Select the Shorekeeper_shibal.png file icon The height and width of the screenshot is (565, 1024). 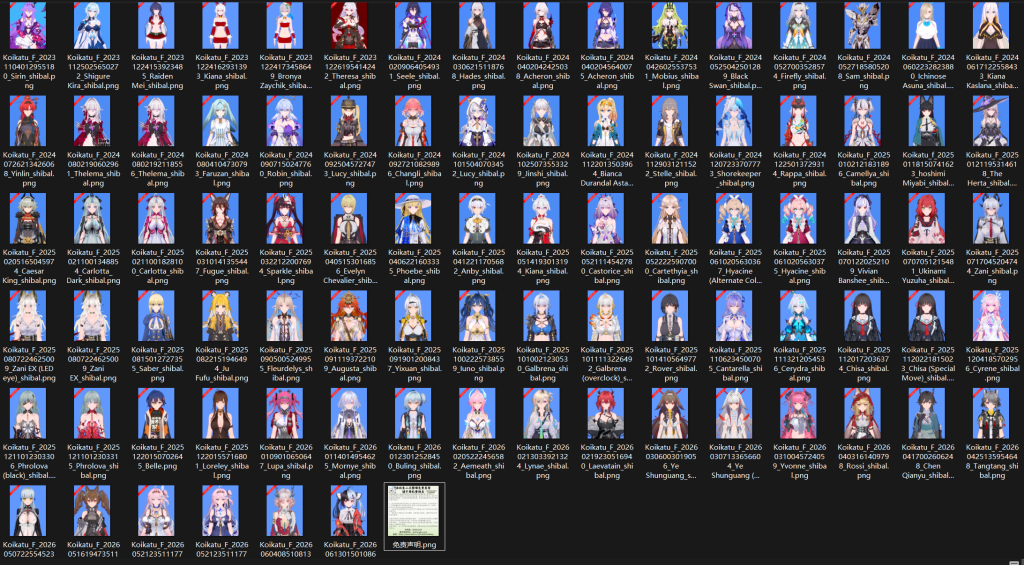tap(735, 121)
